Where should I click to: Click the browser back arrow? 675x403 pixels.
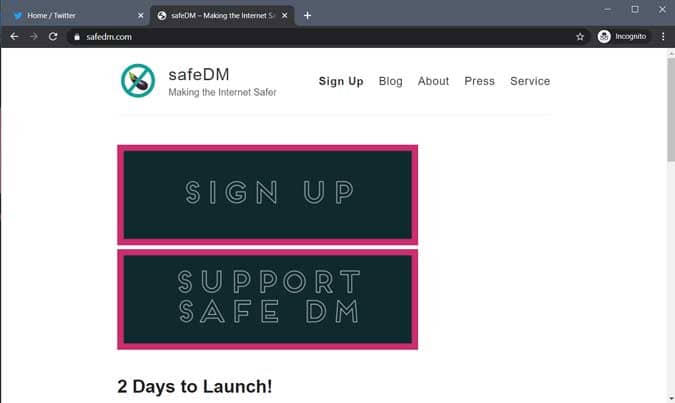14,37
